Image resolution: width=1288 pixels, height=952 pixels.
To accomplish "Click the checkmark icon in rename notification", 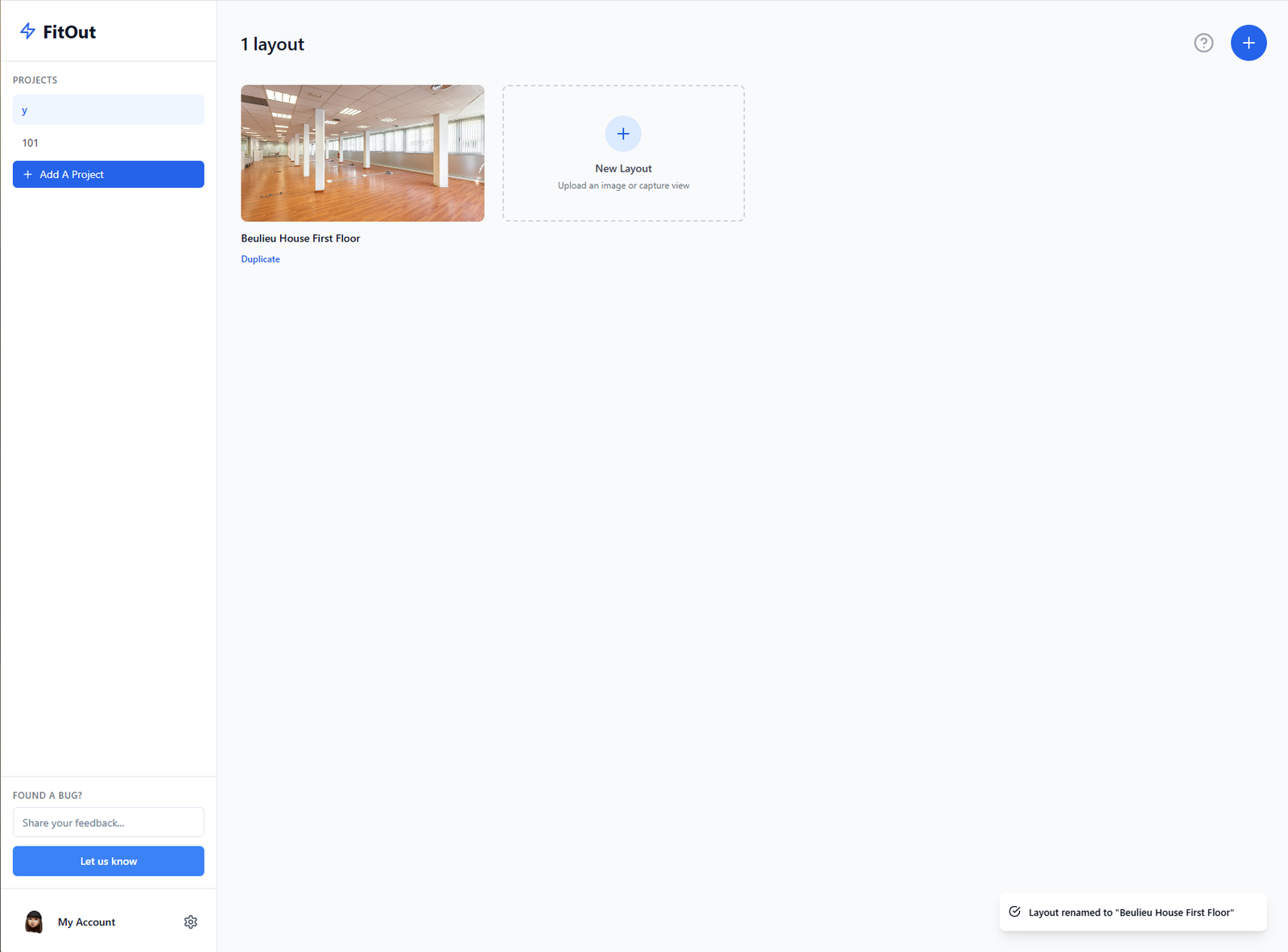I will click(x=1014, y=912).
